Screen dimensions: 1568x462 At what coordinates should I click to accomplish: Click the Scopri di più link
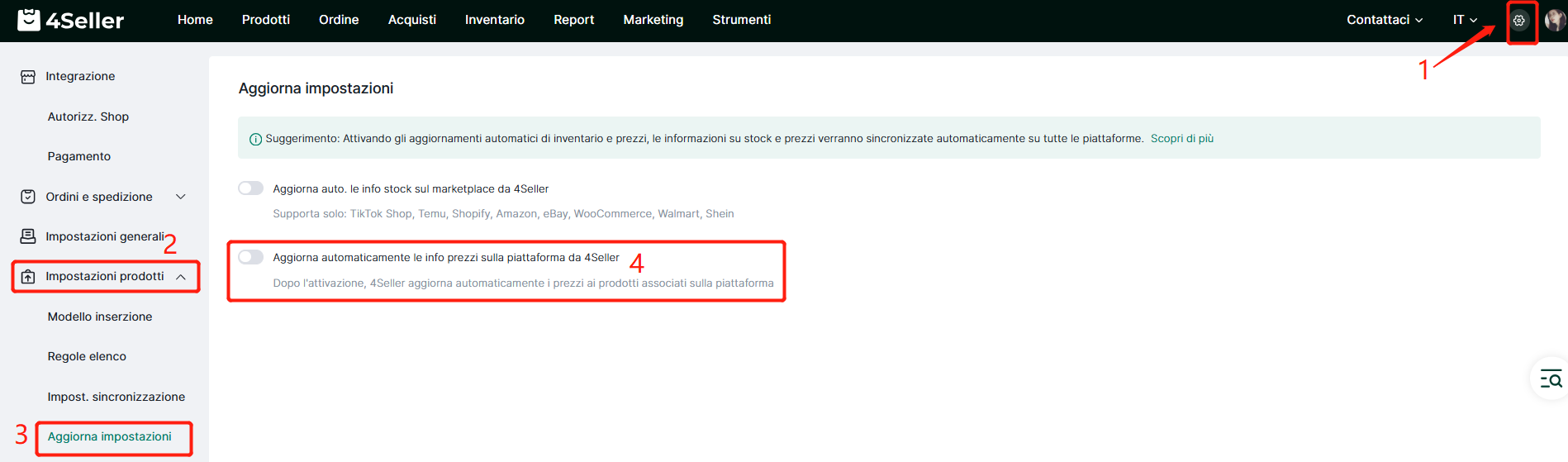1181,139
